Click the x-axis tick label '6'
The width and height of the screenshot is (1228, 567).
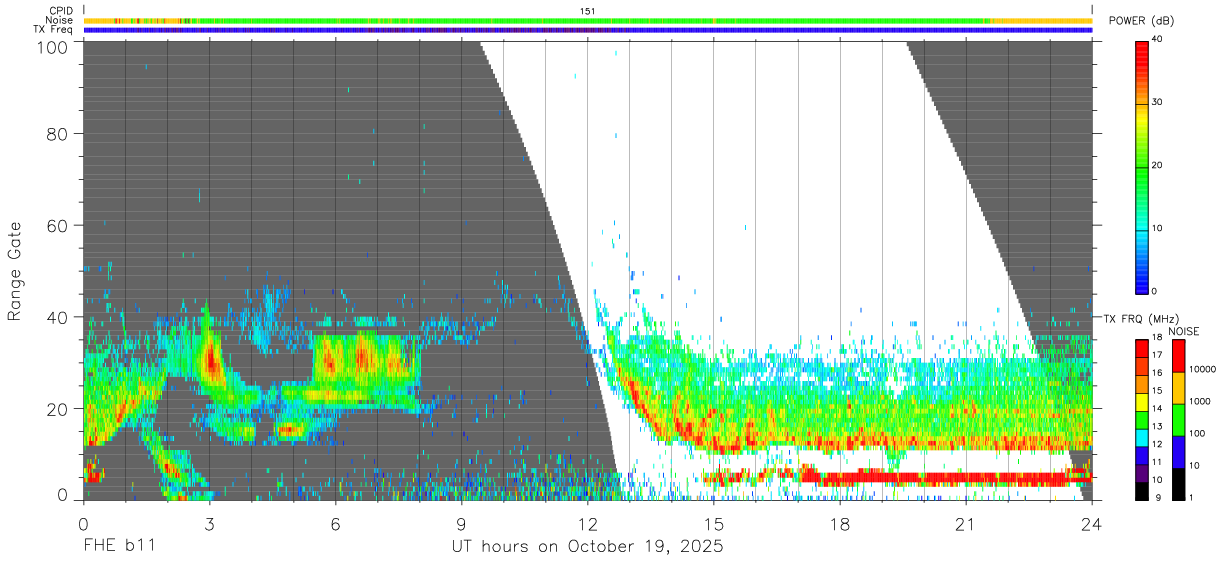tap(335, 524)
